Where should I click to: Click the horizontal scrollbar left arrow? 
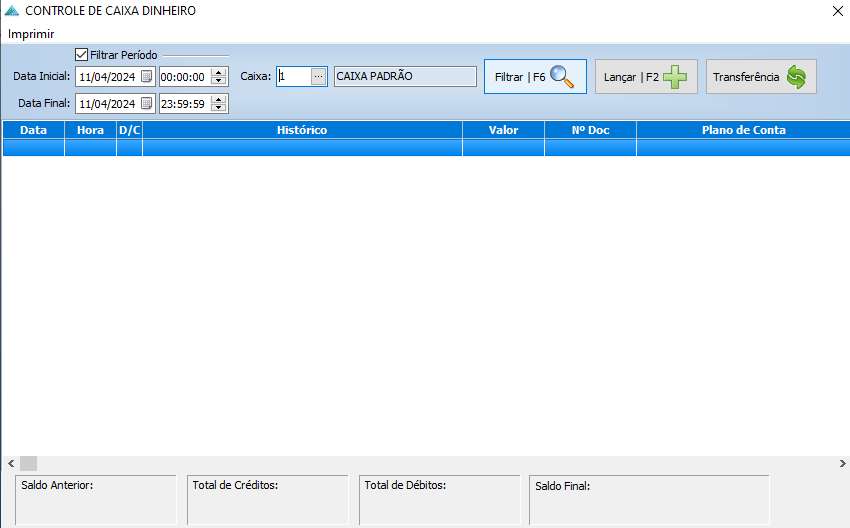[11, 463]
